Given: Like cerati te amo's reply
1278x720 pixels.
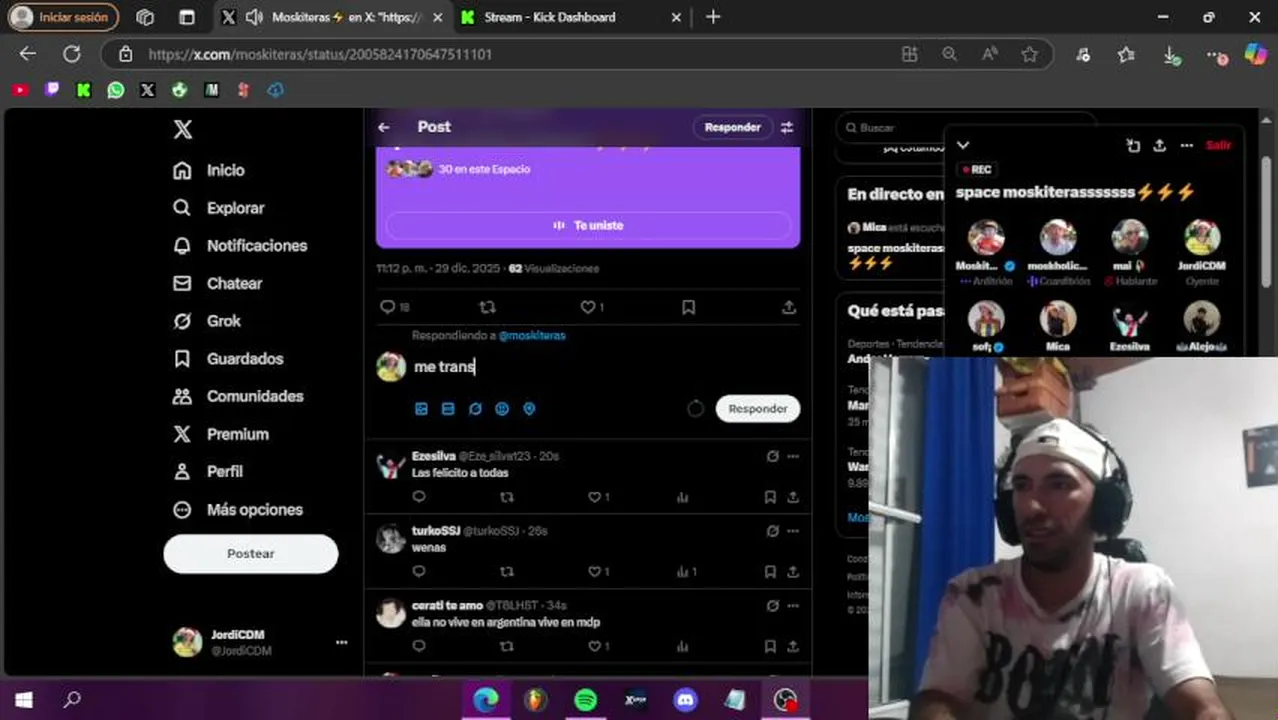Looking at the screenshot, I should 594,647.
